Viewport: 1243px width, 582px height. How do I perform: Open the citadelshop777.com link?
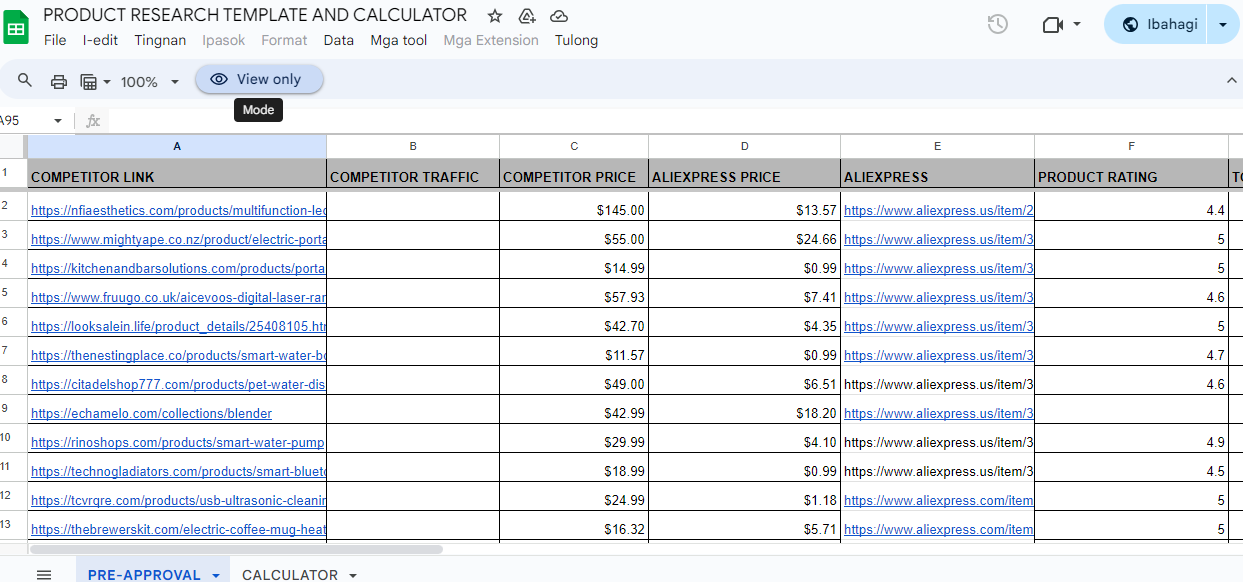coord(178,384)
